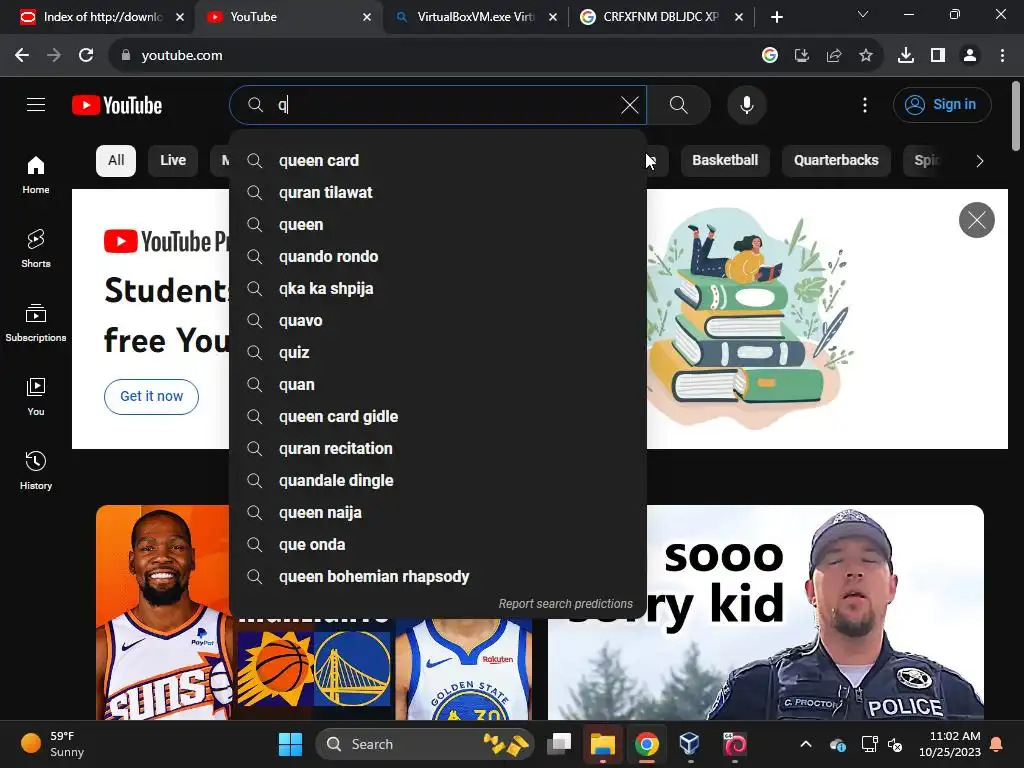This screenshot has height=768, width=1024.
Task: Choose 'quando rondo' suggestion
Action: [x=438, y=257]
